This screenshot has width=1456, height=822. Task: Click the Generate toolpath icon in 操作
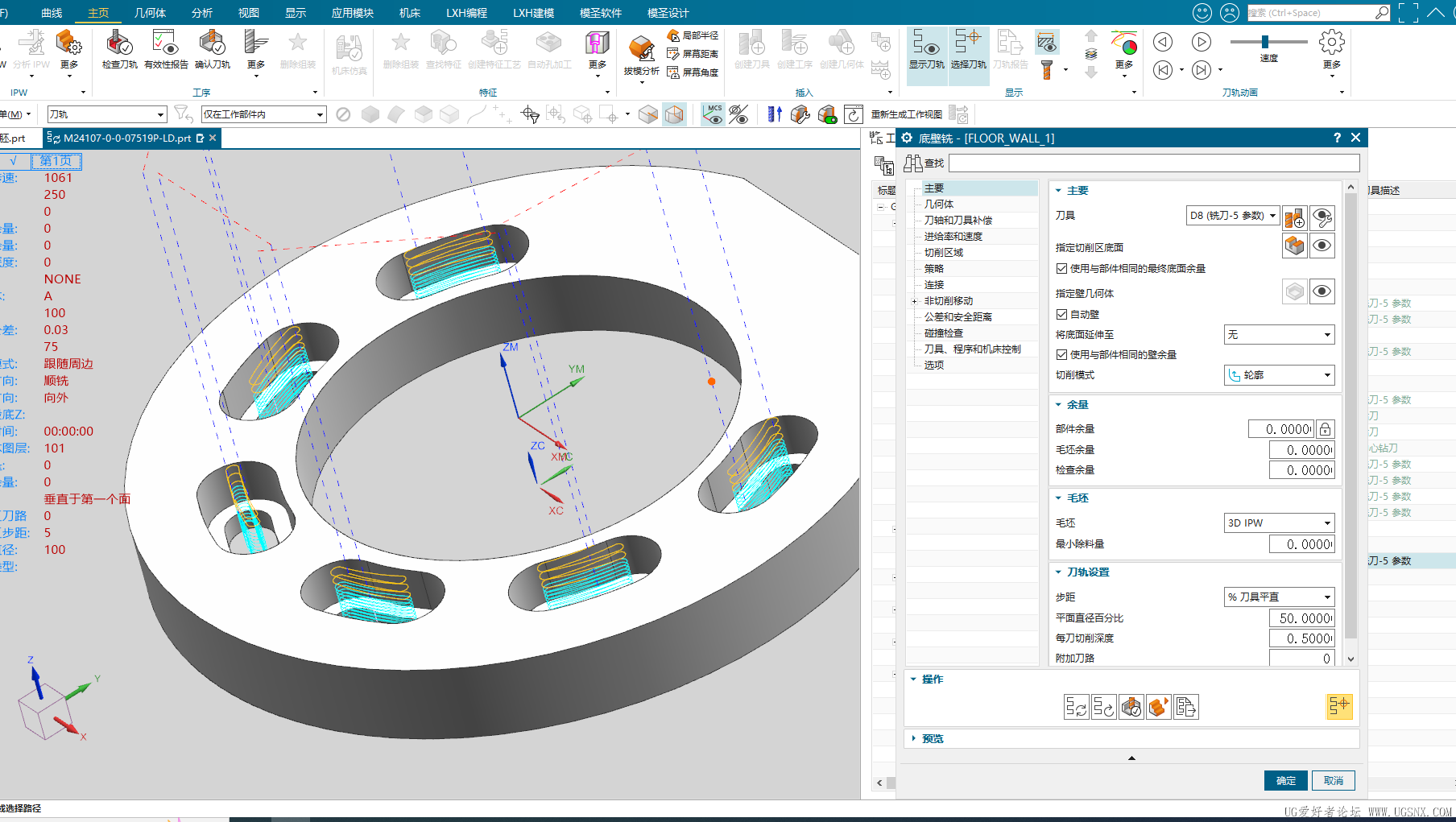point(1076,707)
